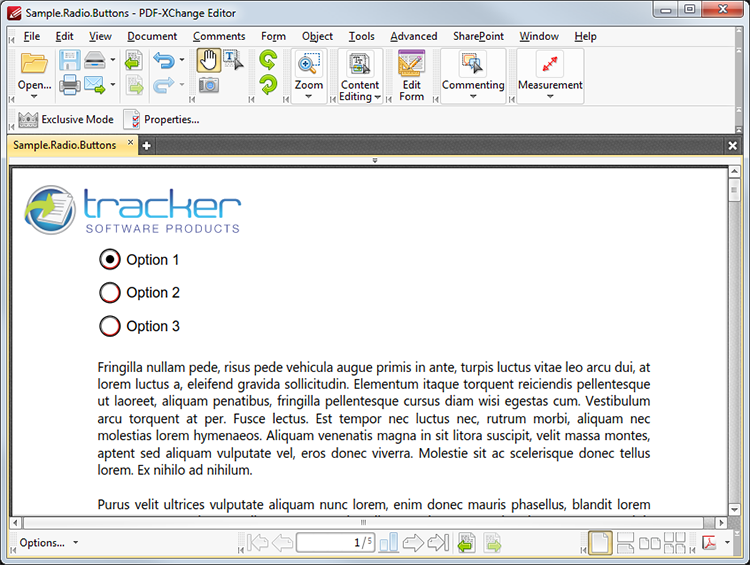Click the greyed Redo arrow icon
Image resolution: width=750 pixels, height=565 pixels.
pyautogui.click(x=164, y=85)
